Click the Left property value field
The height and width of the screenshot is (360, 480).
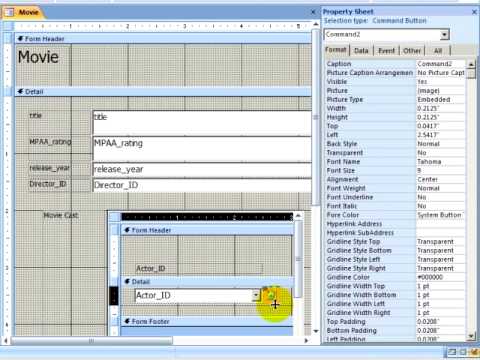click(441, 135)
